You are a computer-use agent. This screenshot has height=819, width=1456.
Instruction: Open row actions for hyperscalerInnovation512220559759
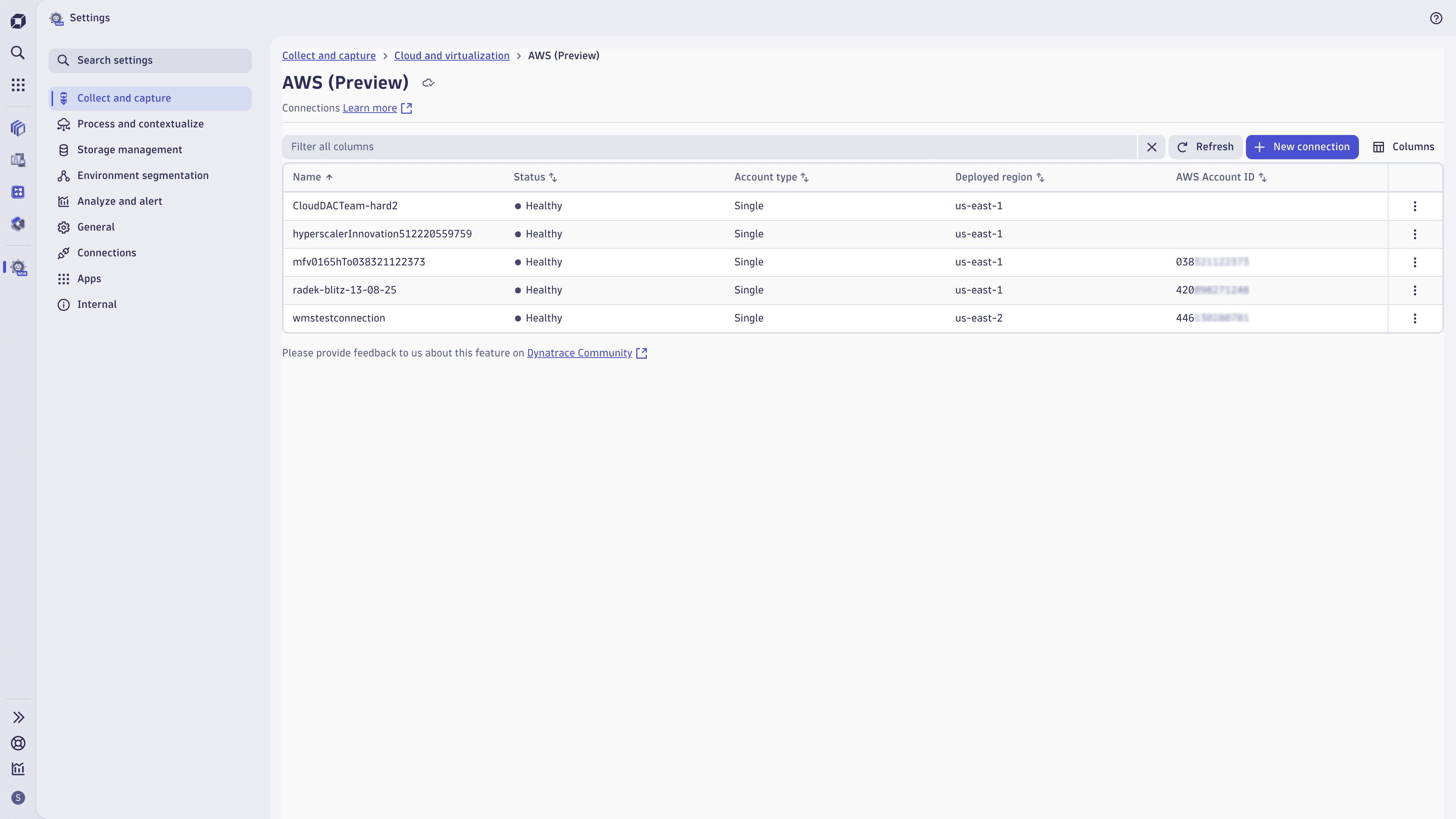[1415, 234]
